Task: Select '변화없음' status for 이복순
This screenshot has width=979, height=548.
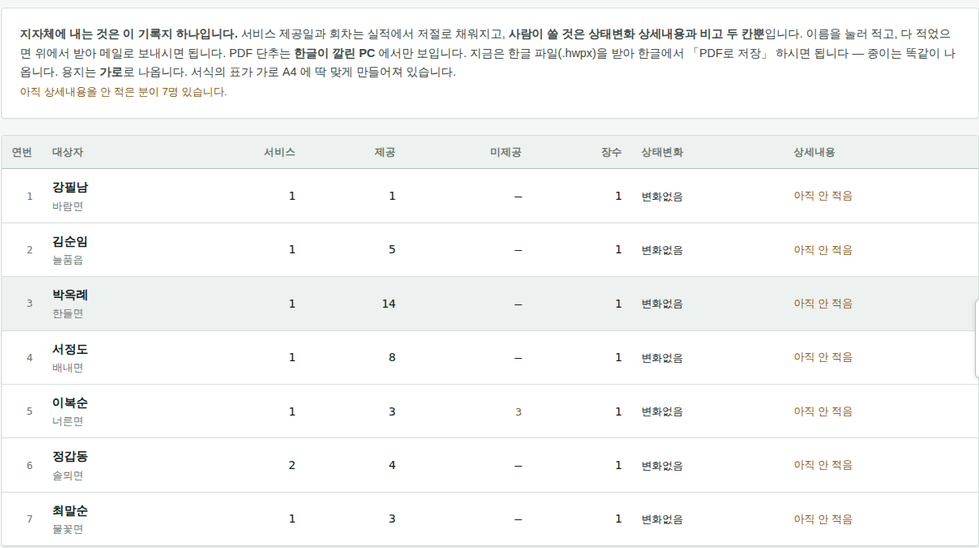Action: (662, 412)
